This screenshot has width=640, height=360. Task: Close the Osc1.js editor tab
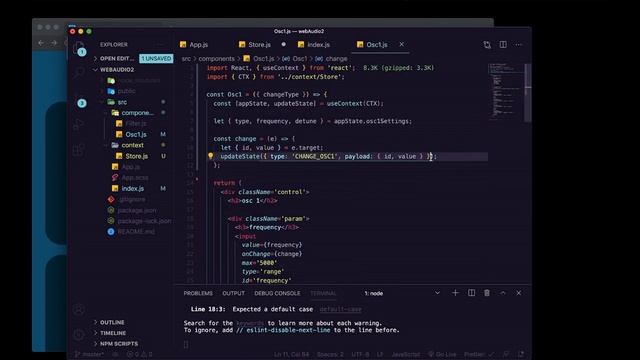(x=402, y=44)
